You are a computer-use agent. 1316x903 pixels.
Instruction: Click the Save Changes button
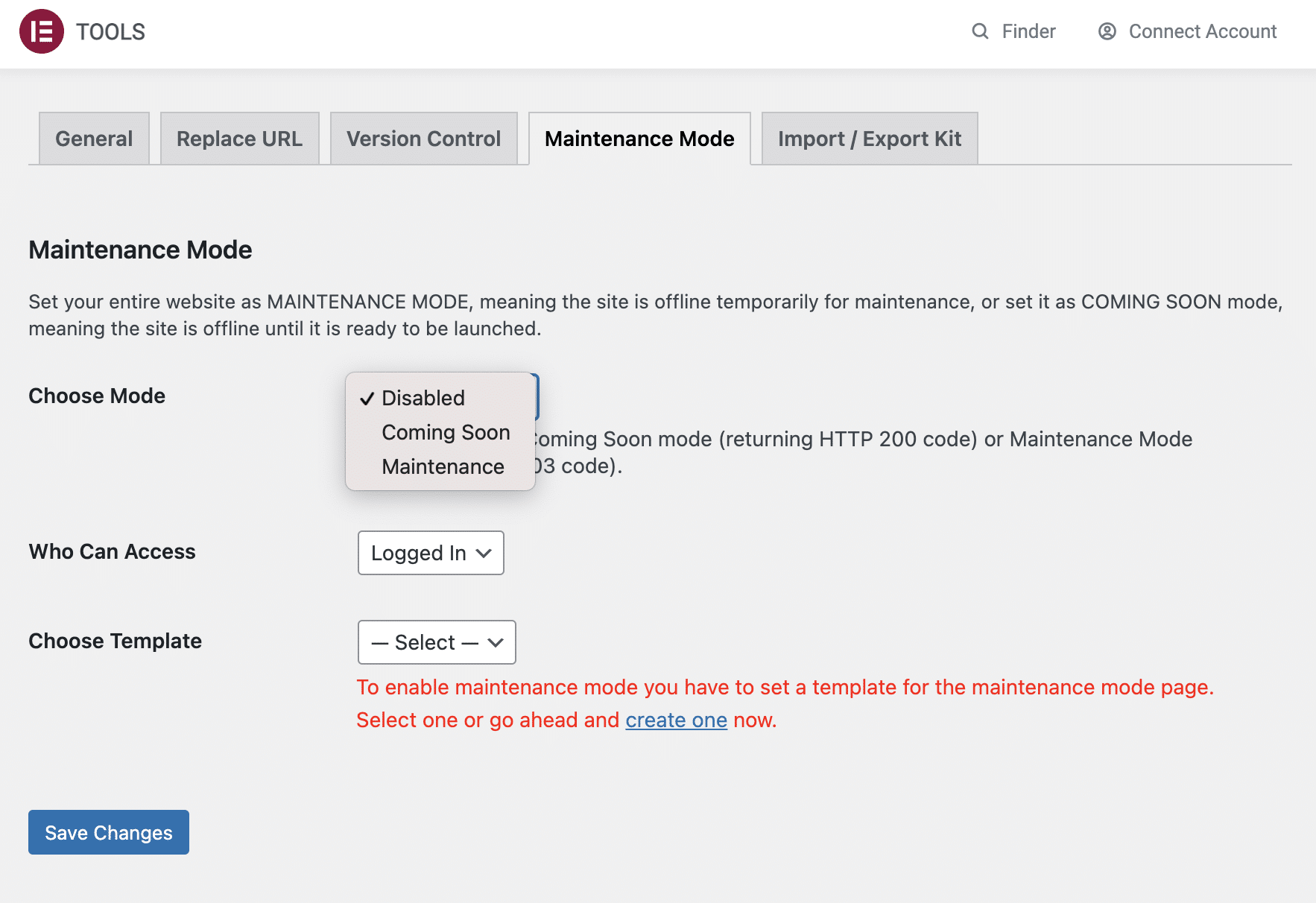tap(107, 832)
